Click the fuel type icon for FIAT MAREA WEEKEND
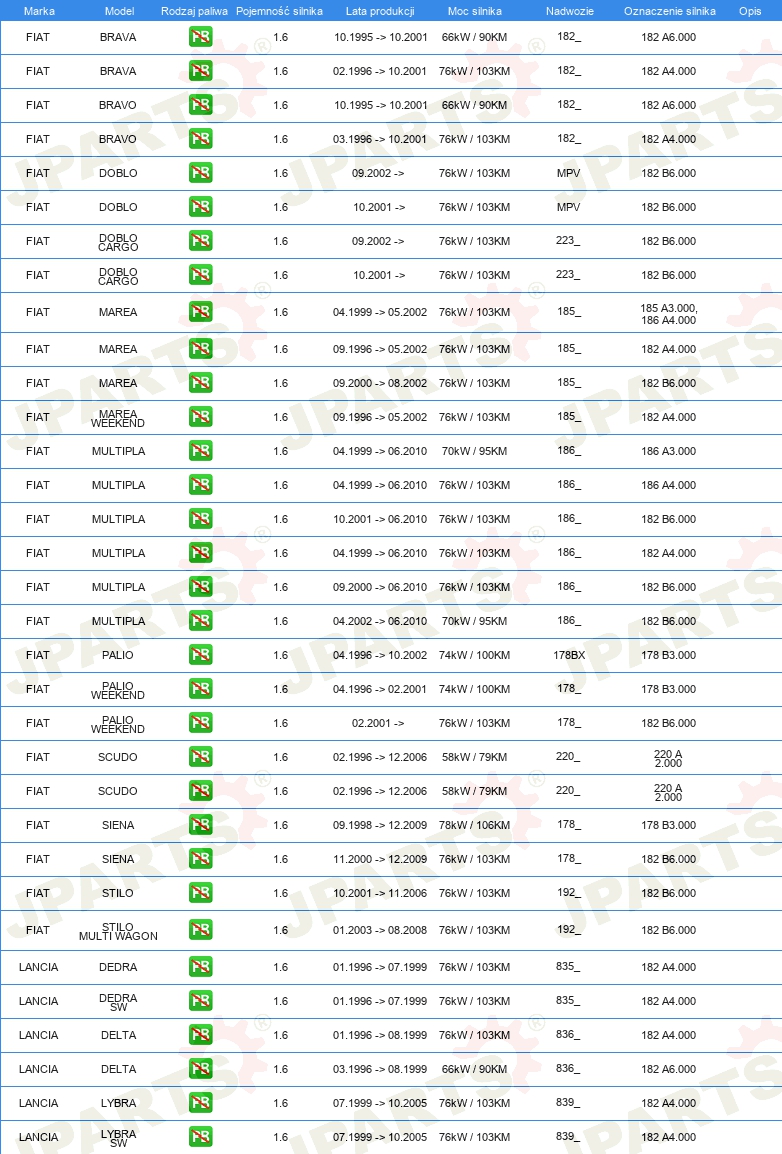The height and width of the screenshot is (1154, 782). pyautogui.click(x=200, y=417)
